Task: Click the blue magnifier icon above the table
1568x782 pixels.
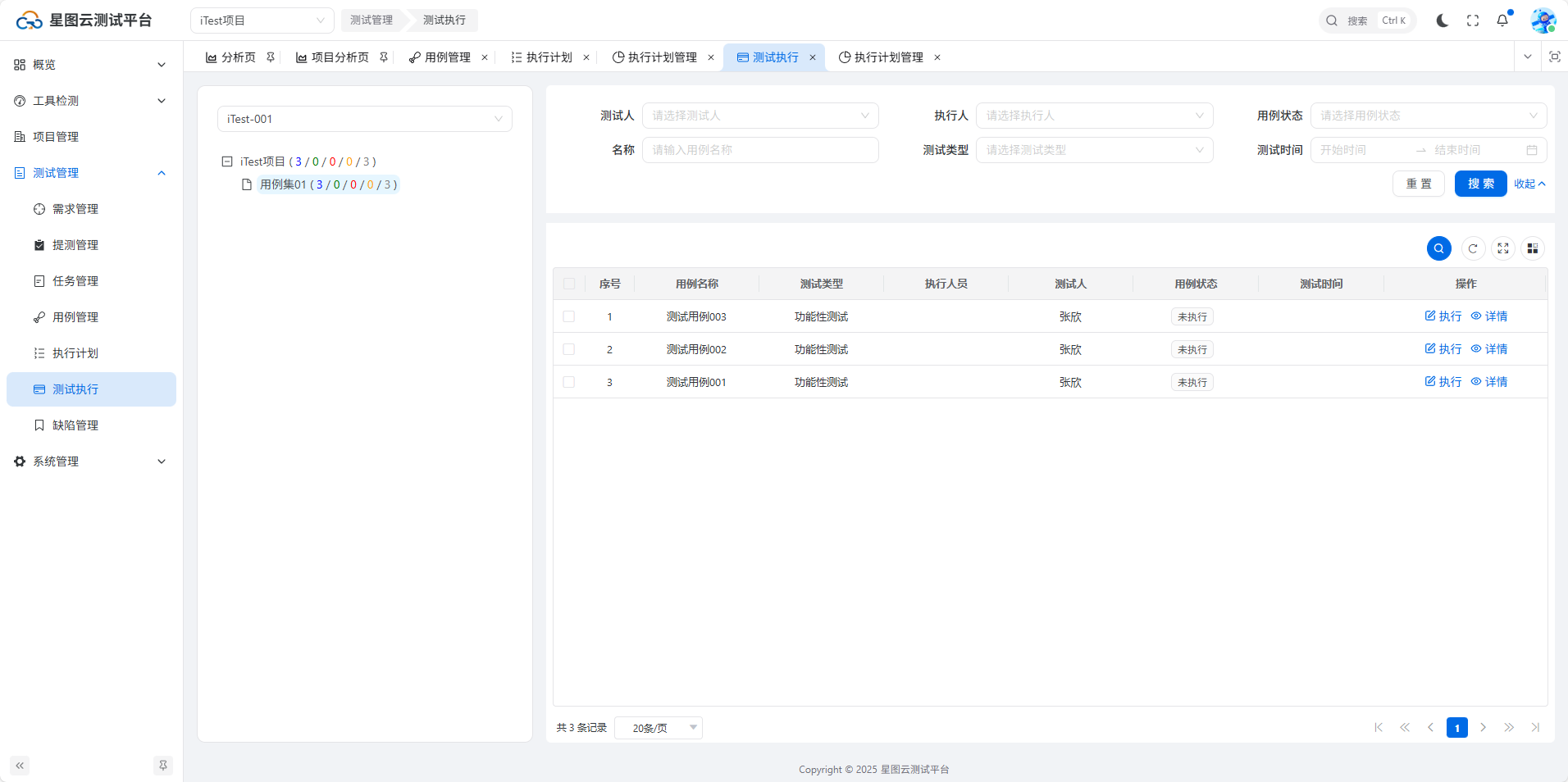Action: click(1438, 248)
